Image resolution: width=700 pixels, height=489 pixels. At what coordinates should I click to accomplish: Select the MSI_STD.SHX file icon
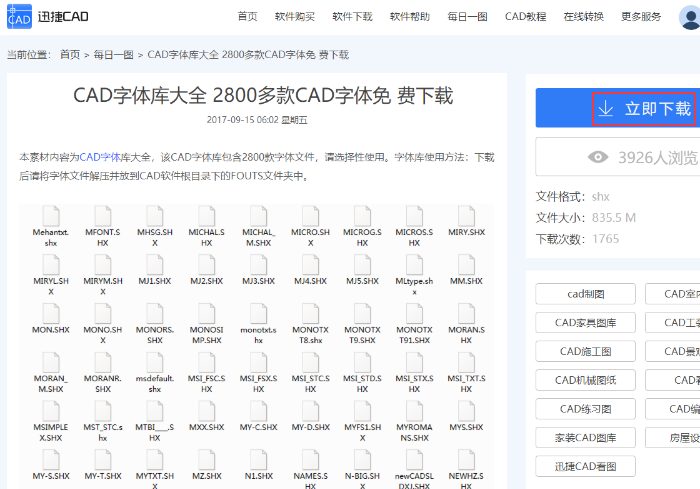(362, 362)
